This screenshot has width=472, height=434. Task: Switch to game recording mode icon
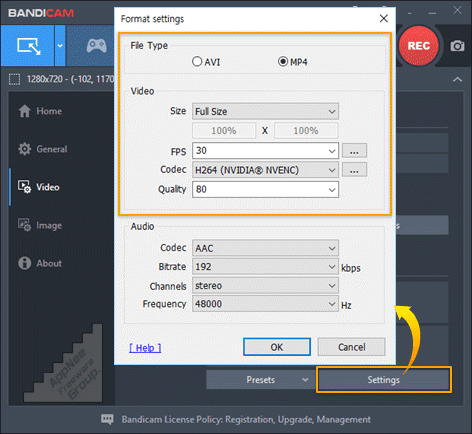click(x=97, y=46)
